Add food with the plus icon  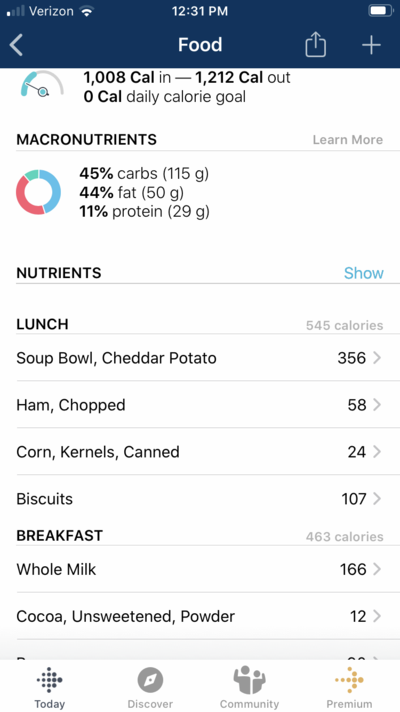pos(371,45)
